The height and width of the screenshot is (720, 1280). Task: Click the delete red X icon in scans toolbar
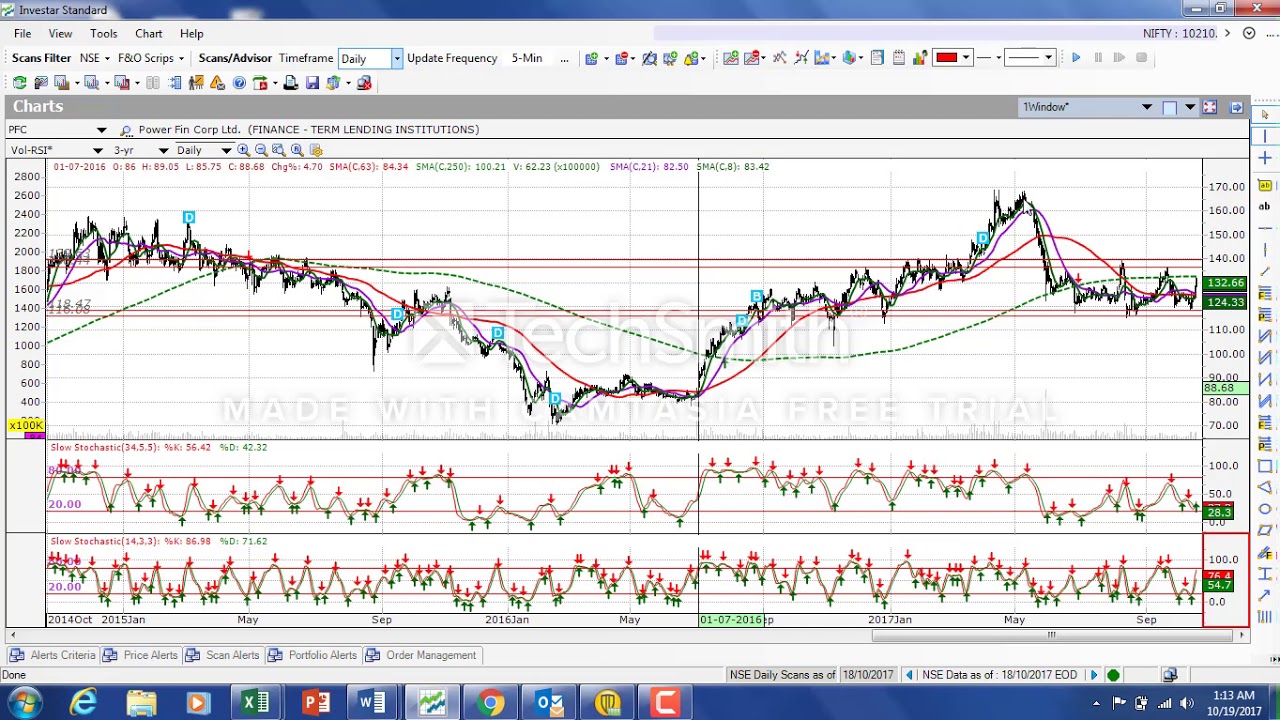364,83
